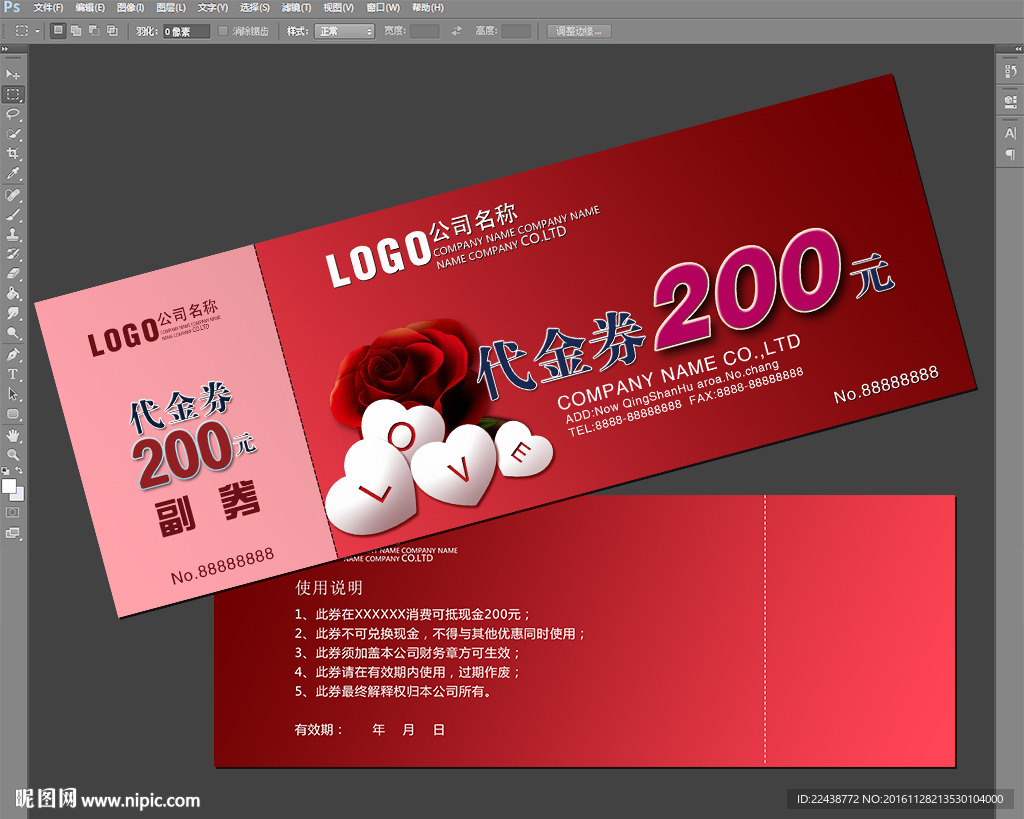Viewport: 1024px width, 819px height.
Task: Choose Subtract from Selection mode
Action: [94, 31]
